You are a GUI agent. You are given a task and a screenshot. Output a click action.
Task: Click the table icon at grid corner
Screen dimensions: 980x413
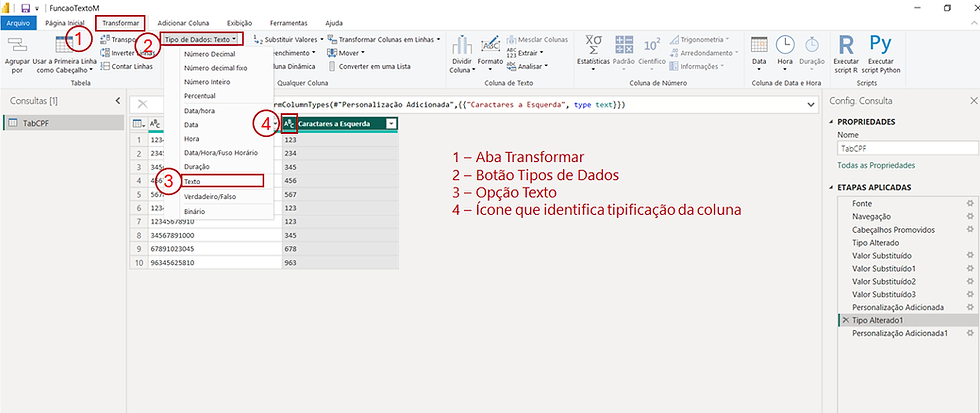click(137, 124)
